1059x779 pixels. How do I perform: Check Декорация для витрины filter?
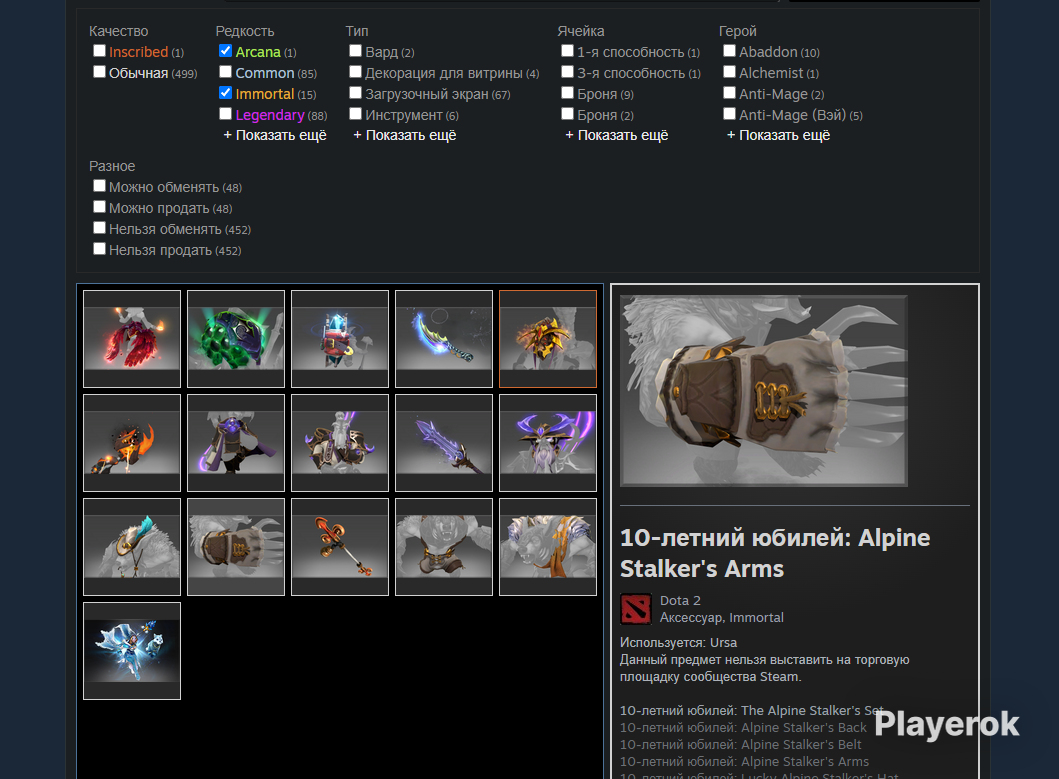(x=355, y=72)
